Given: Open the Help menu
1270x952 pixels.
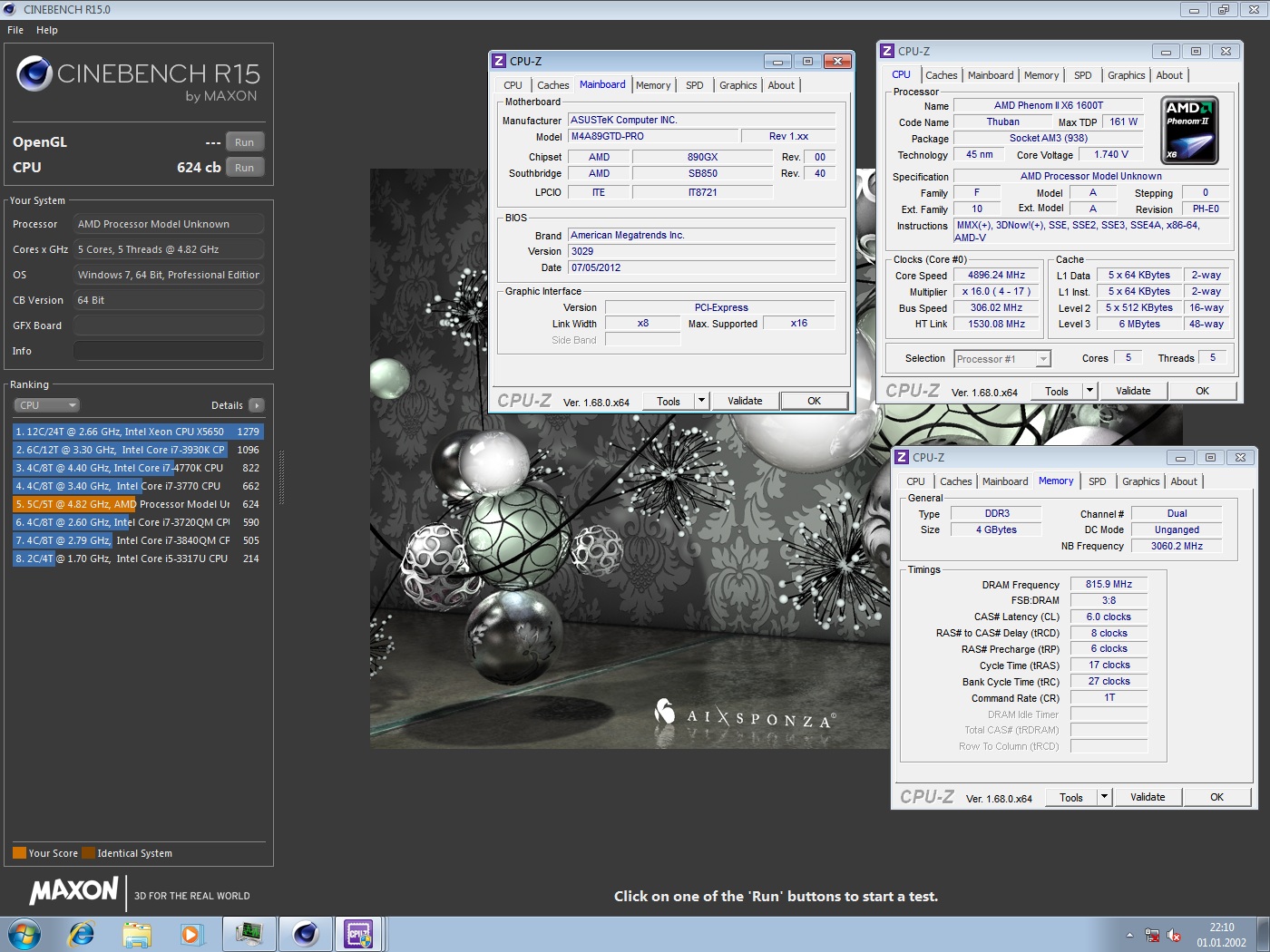Looking at the screenshot, I should [x=47, y=30].
